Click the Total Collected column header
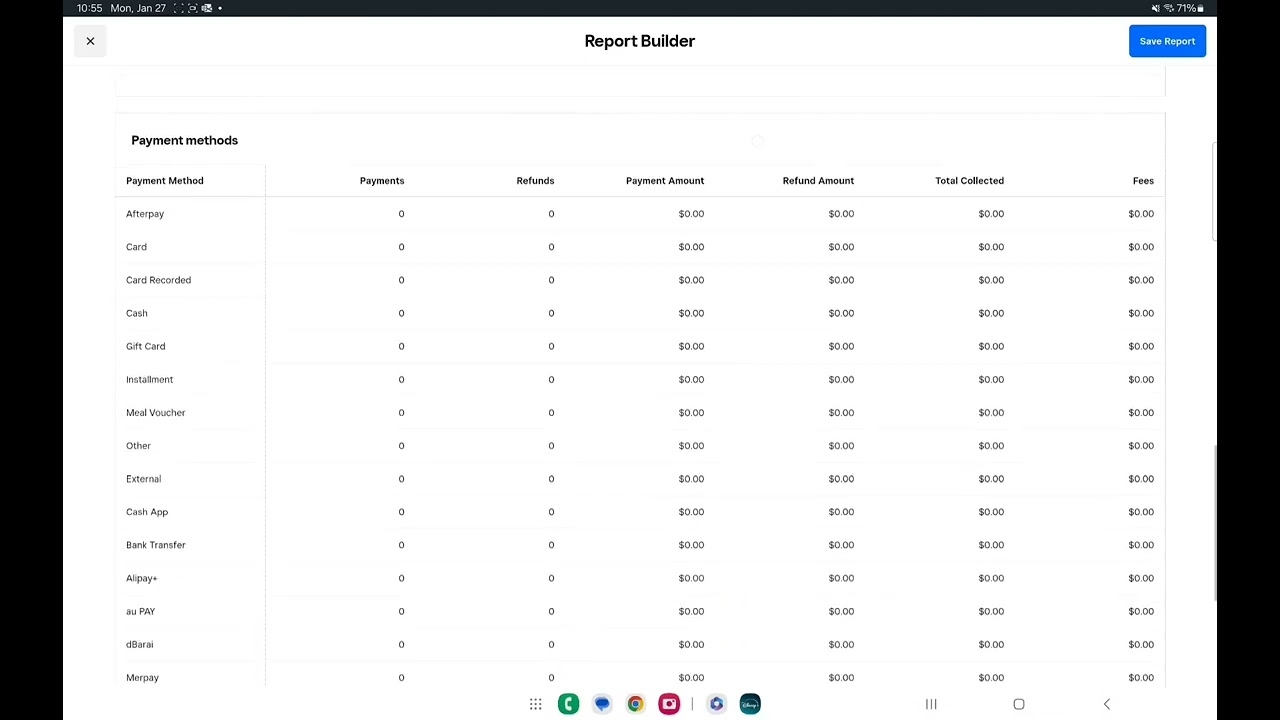The image size is (1280, 720). (969, 181)
